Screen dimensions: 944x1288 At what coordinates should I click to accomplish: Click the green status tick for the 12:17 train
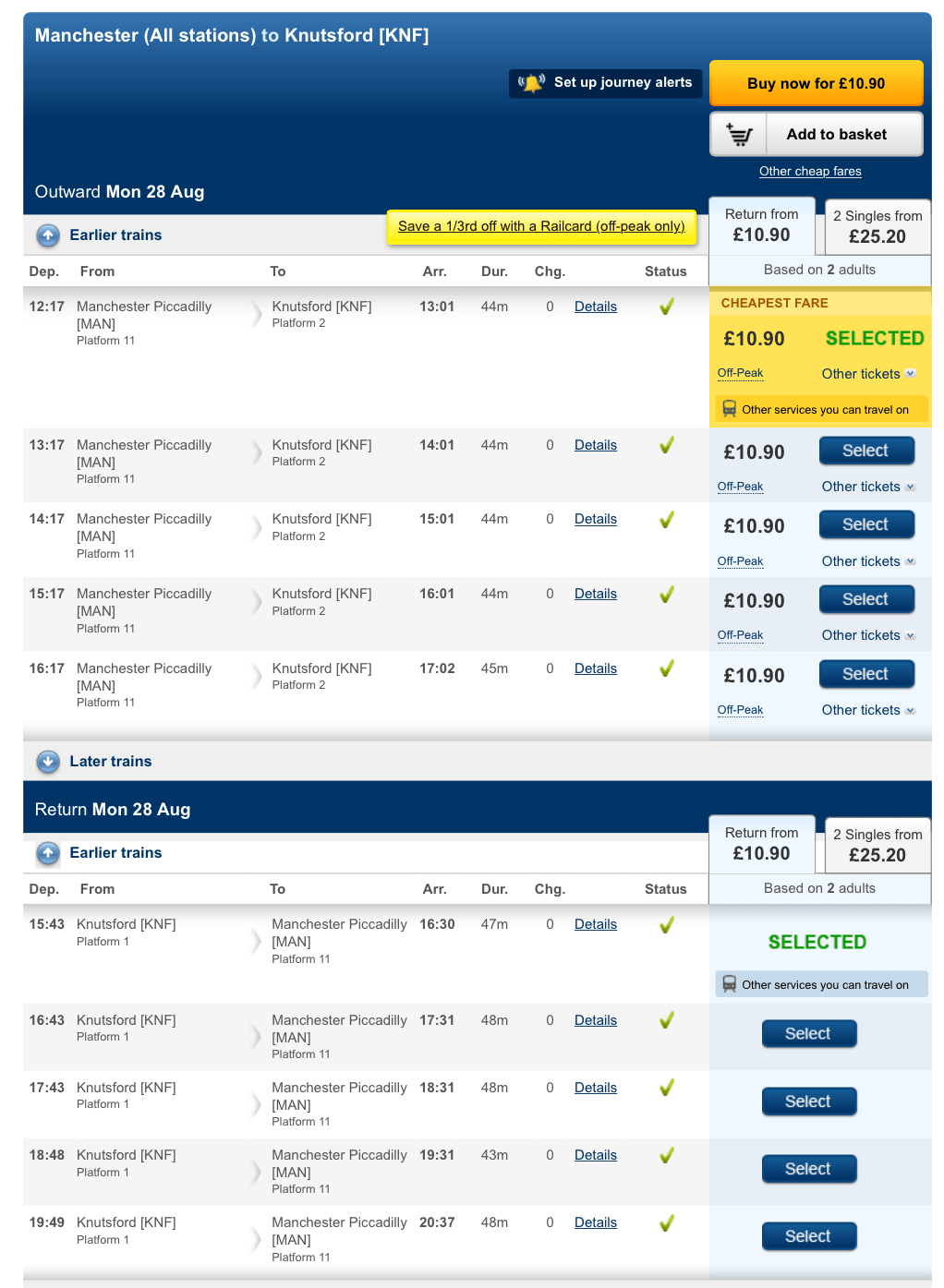(666, 307)
